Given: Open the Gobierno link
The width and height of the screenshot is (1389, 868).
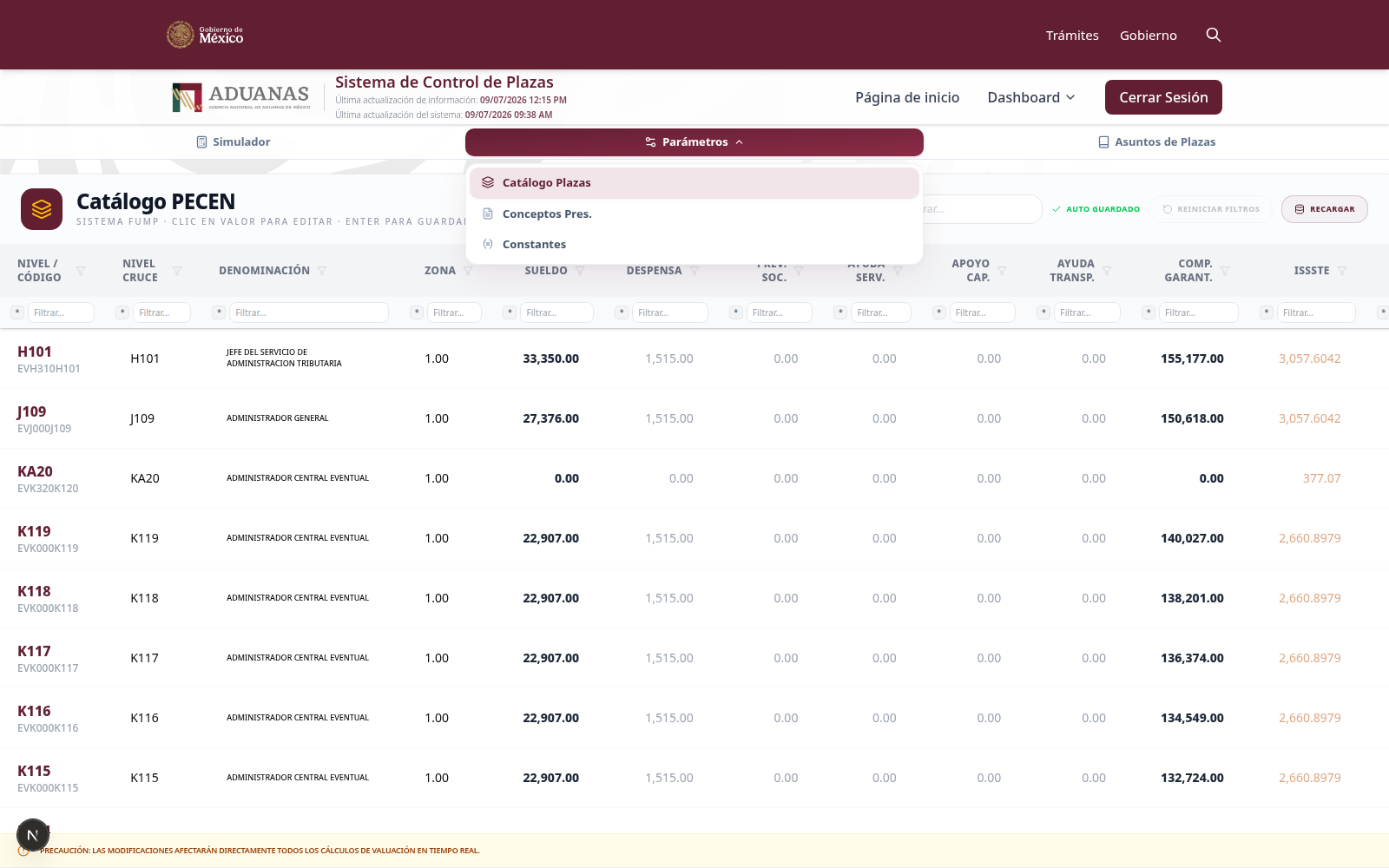Looking at the screenshot, I should click(1149, 36).
